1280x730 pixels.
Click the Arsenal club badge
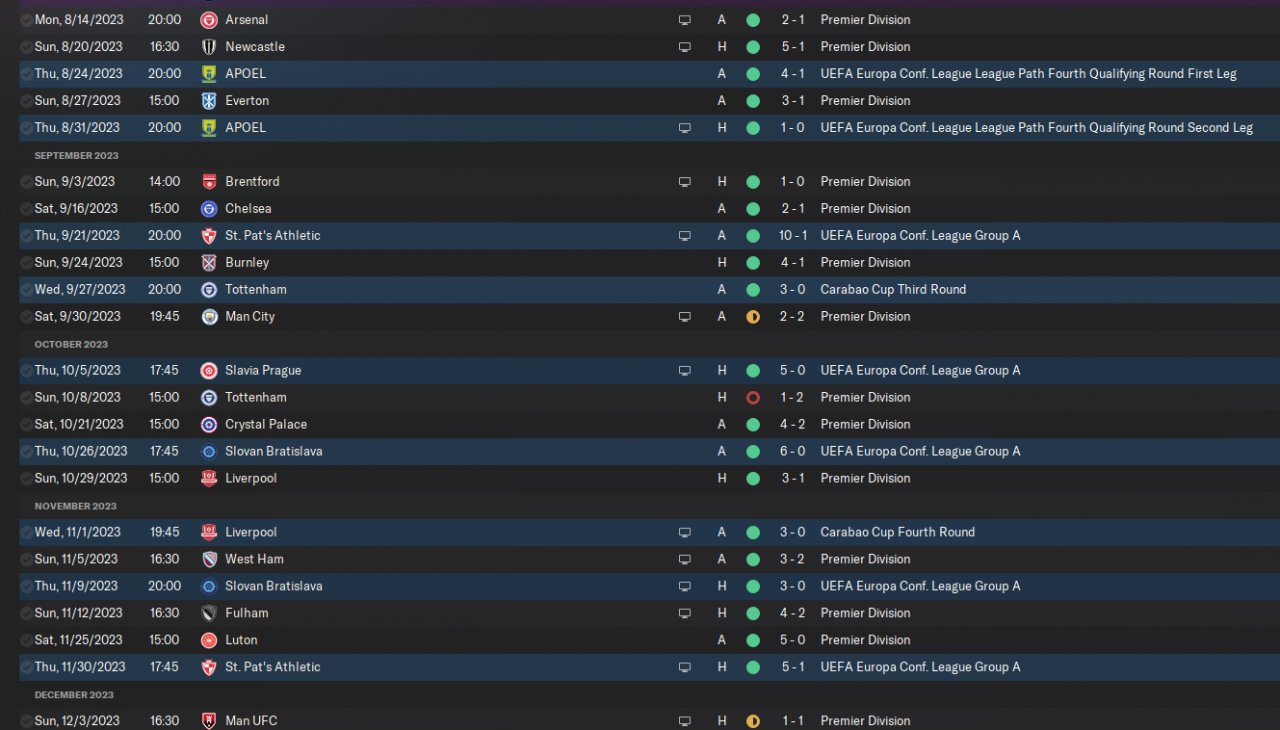click(x=209, y=20)
